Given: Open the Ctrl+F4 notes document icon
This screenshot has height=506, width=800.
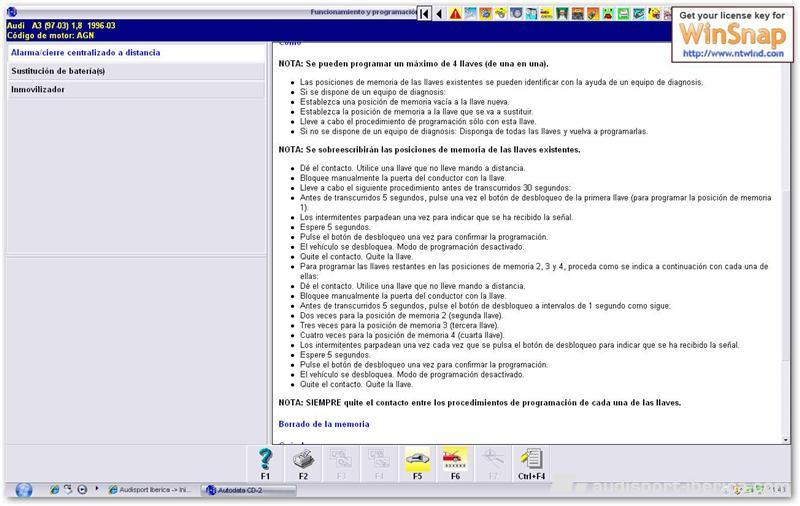Looking at the screenshot, I should pyautogui.click(x=531, y=463).
